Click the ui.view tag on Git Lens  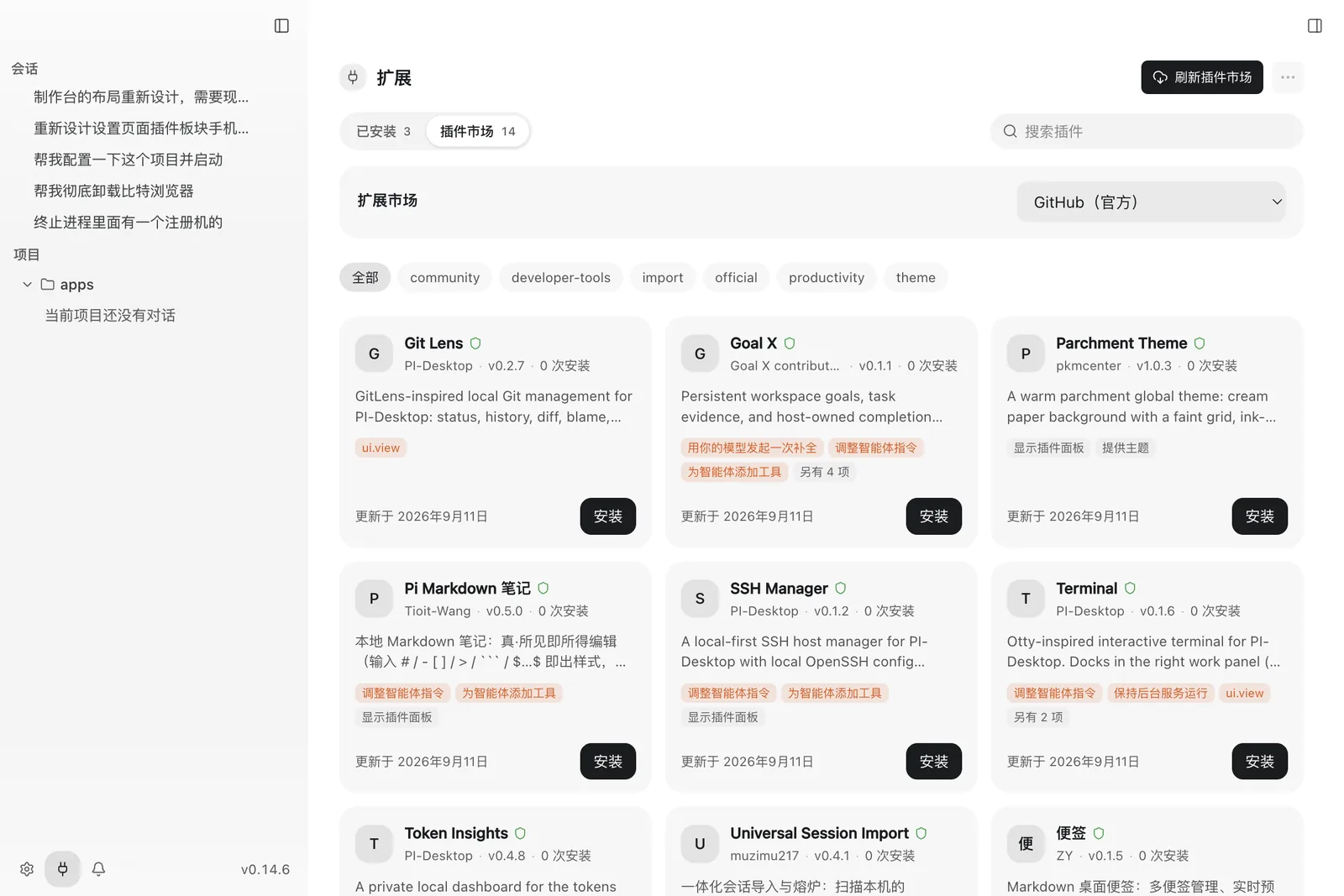pos(381,448)
